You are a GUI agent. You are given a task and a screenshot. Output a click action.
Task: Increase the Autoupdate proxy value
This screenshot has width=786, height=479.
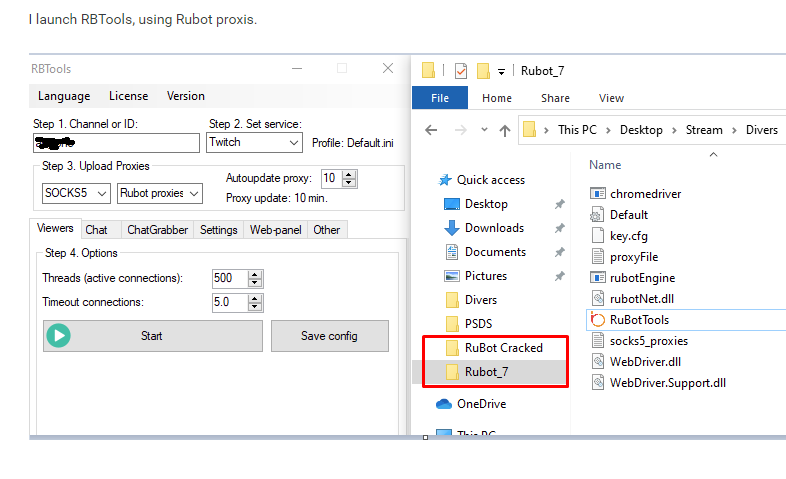tap(350, 175)
